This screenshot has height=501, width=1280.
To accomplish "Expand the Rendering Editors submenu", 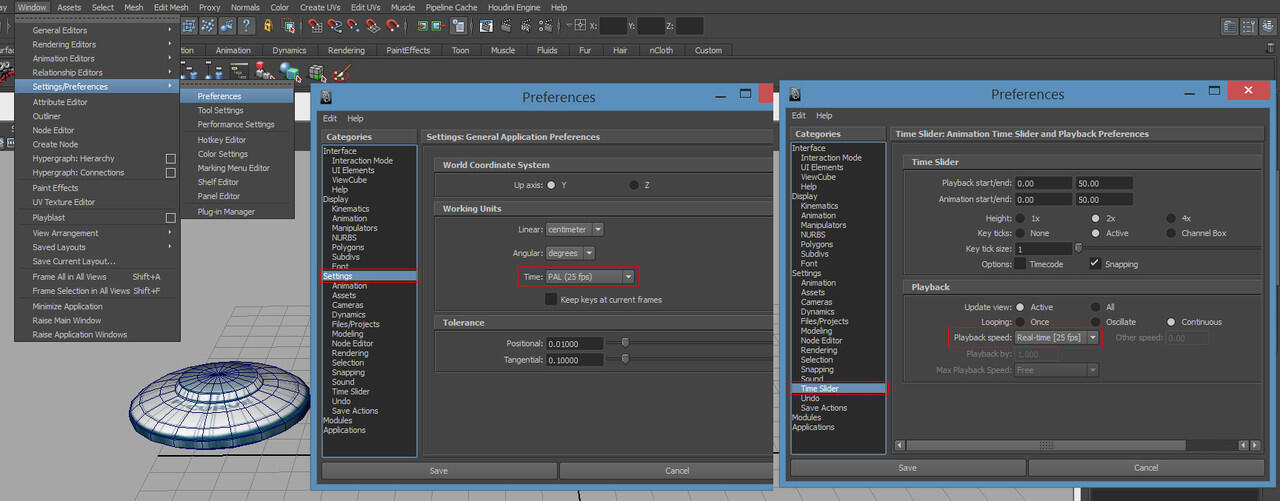I will (96, 44).
